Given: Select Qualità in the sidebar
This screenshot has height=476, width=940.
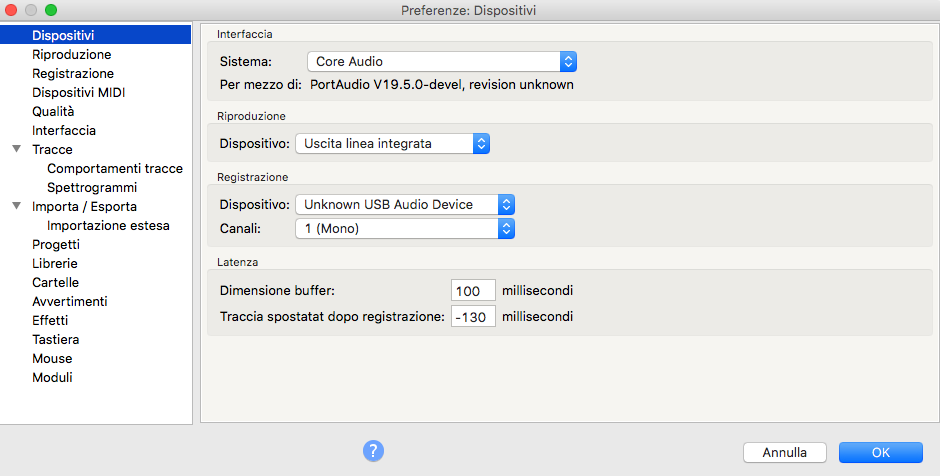Looking at the screenshot, I should [x=53, y=112].
